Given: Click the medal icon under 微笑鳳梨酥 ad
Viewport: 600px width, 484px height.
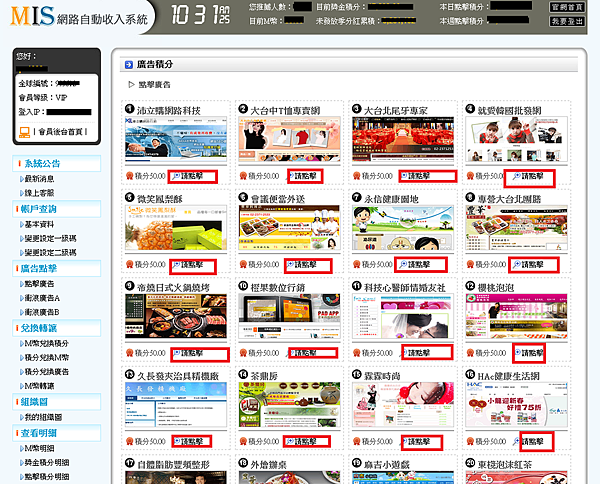Looking at the screenshot, I should [x=129, y=264].
